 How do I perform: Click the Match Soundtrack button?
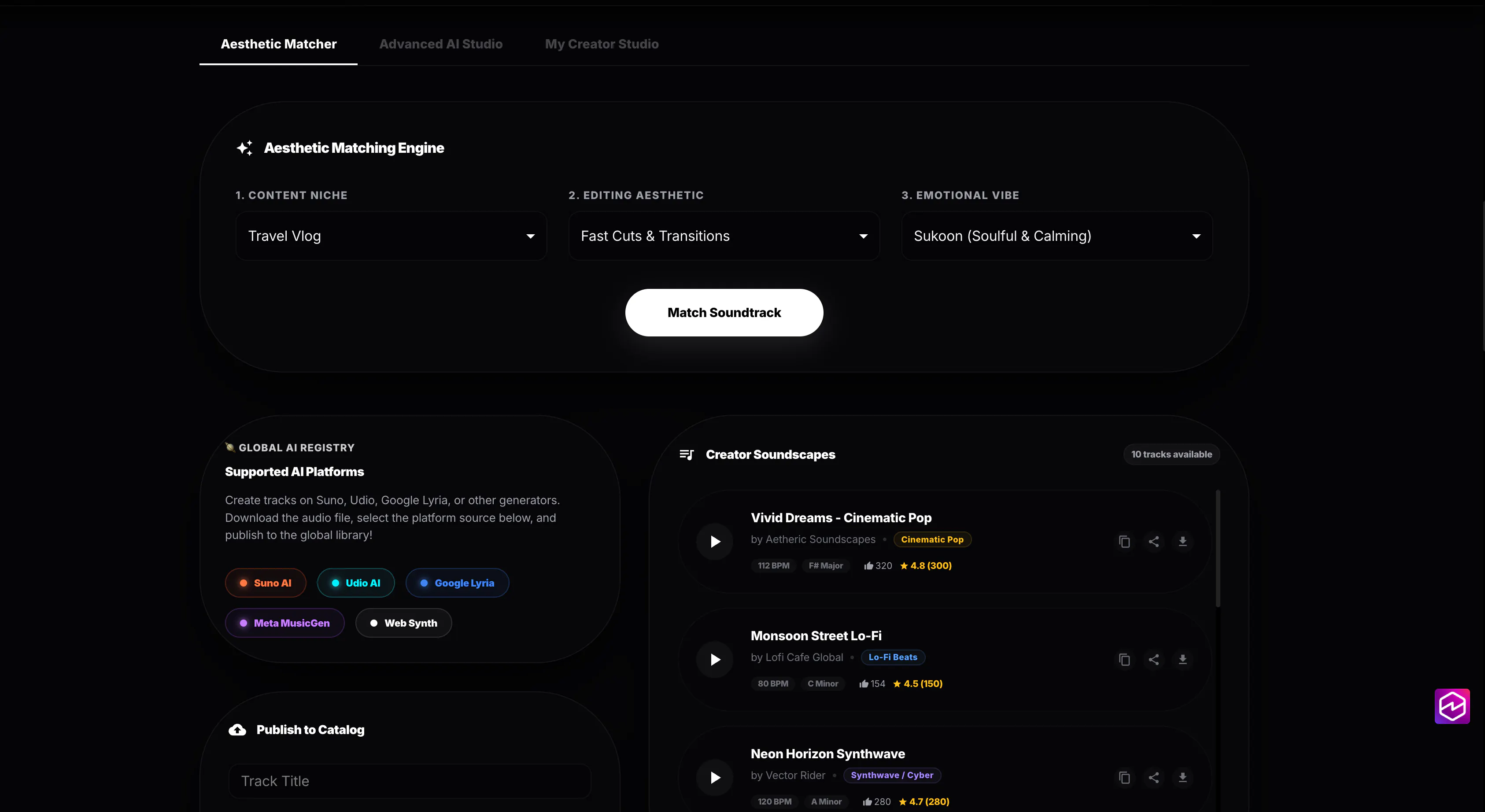724,312
